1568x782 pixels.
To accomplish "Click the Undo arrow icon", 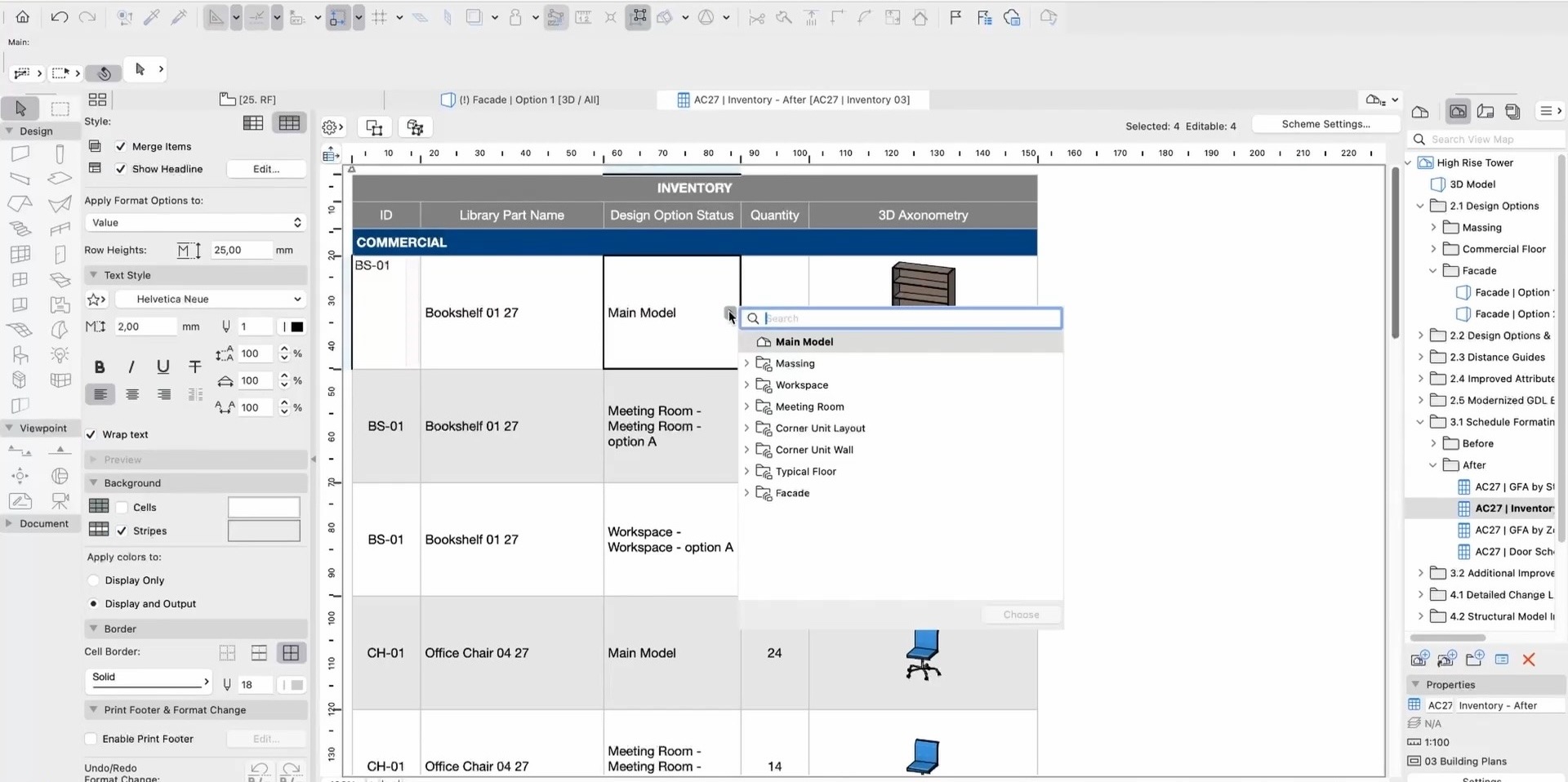I will [58, 16].
